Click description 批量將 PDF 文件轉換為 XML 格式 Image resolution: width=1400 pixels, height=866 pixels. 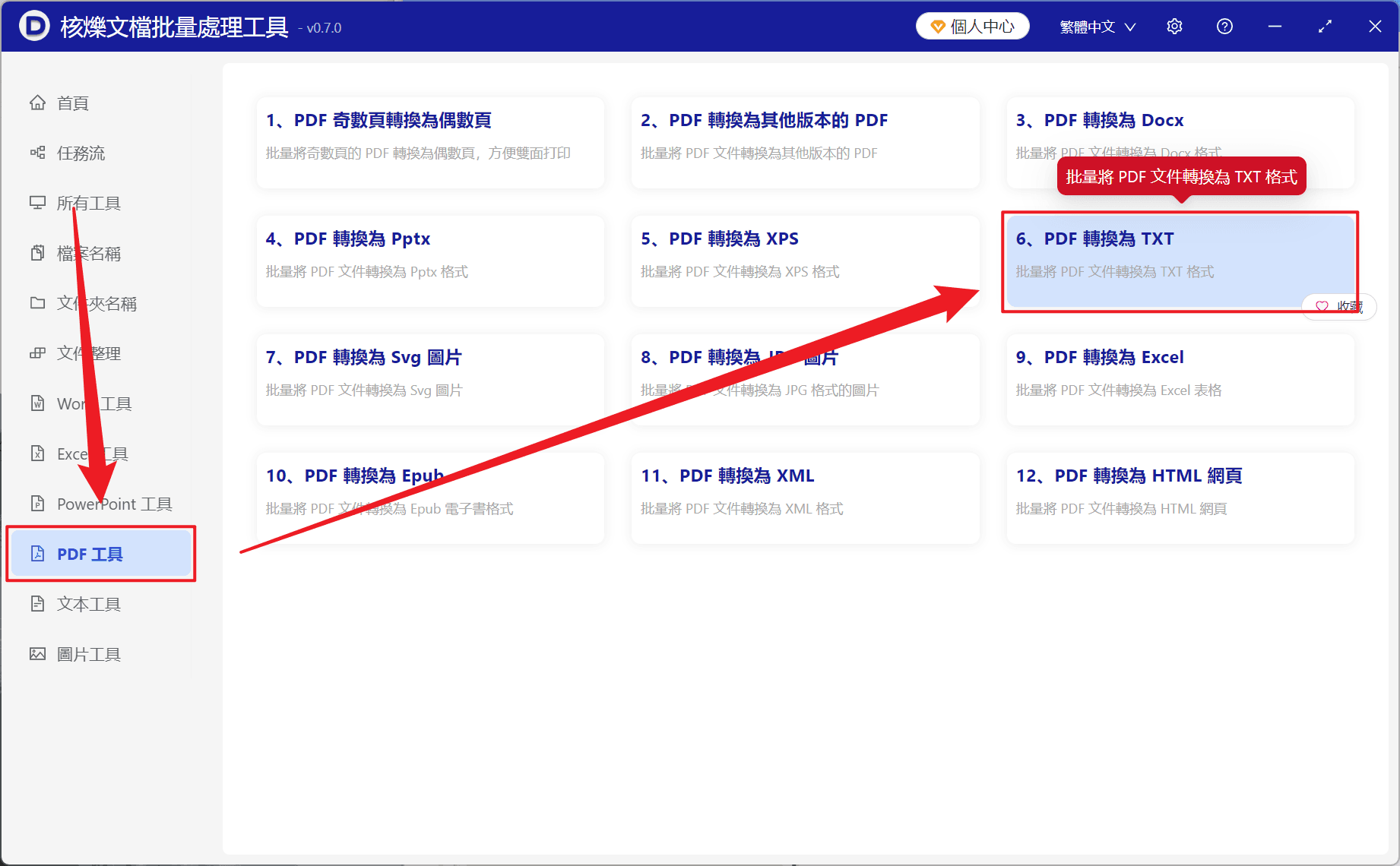point(742,508)
